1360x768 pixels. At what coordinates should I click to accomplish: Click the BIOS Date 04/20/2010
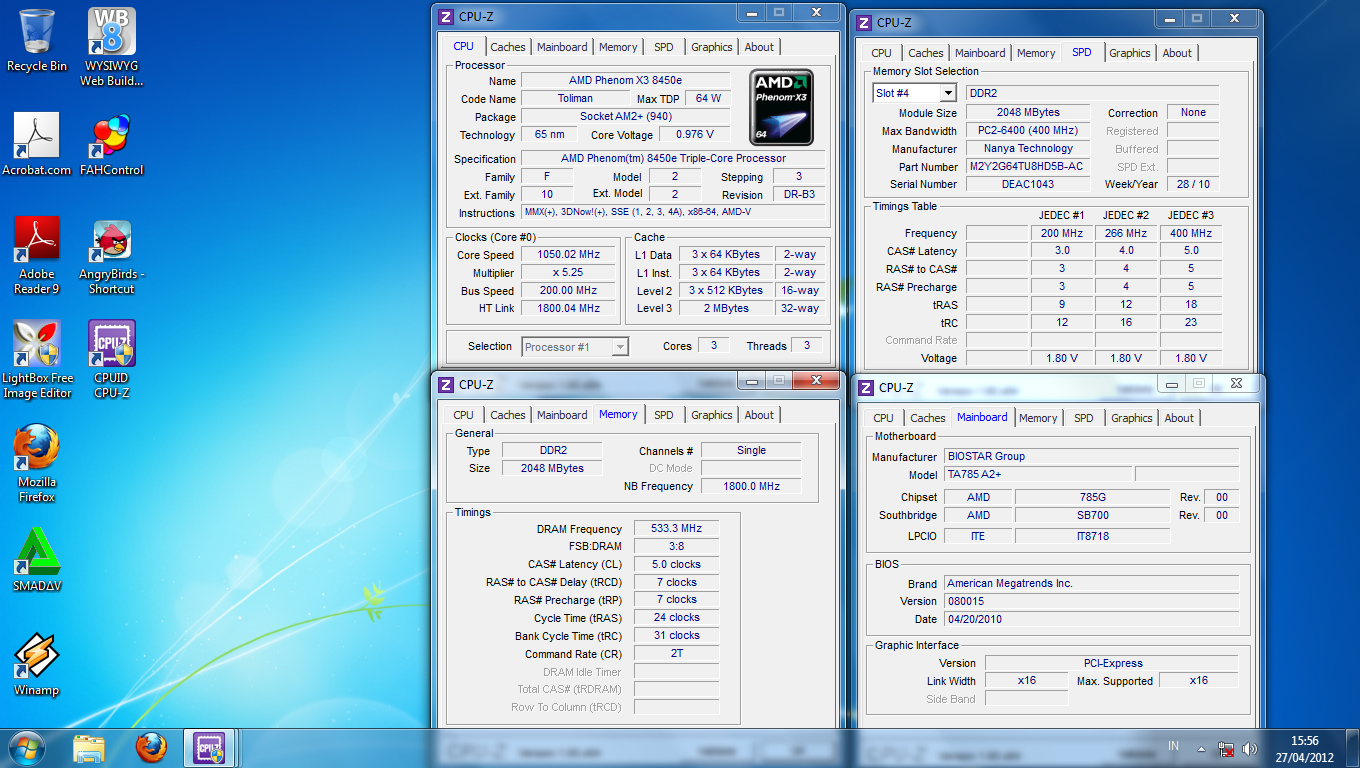(x=1091, y=619)
